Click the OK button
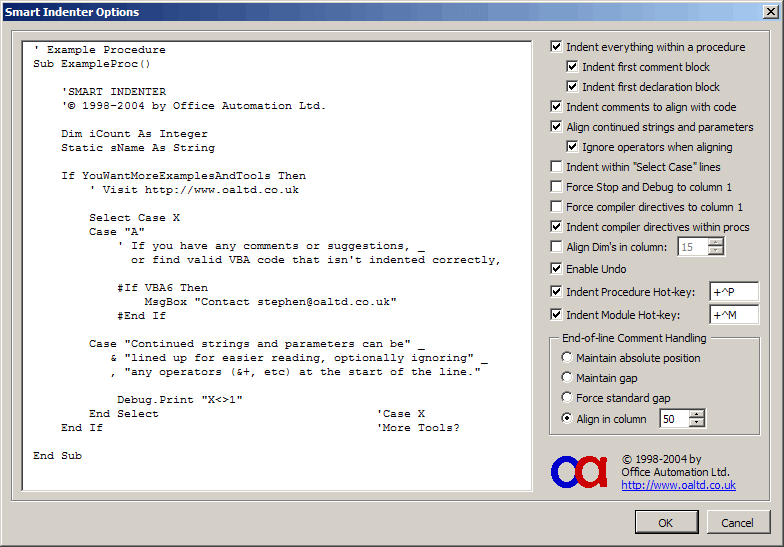 (x=666, y=522)
